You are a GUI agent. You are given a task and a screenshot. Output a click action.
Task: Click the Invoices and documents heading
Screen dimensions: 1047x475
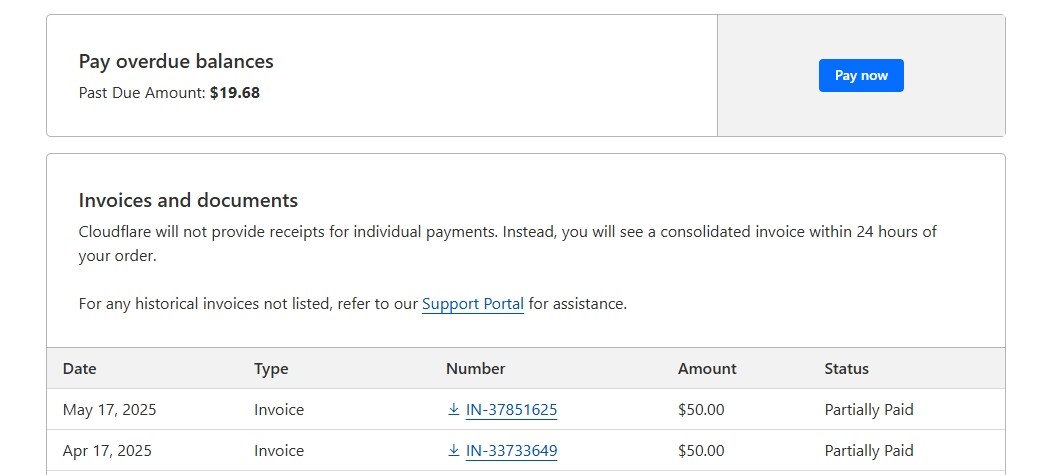click(188, 200)
